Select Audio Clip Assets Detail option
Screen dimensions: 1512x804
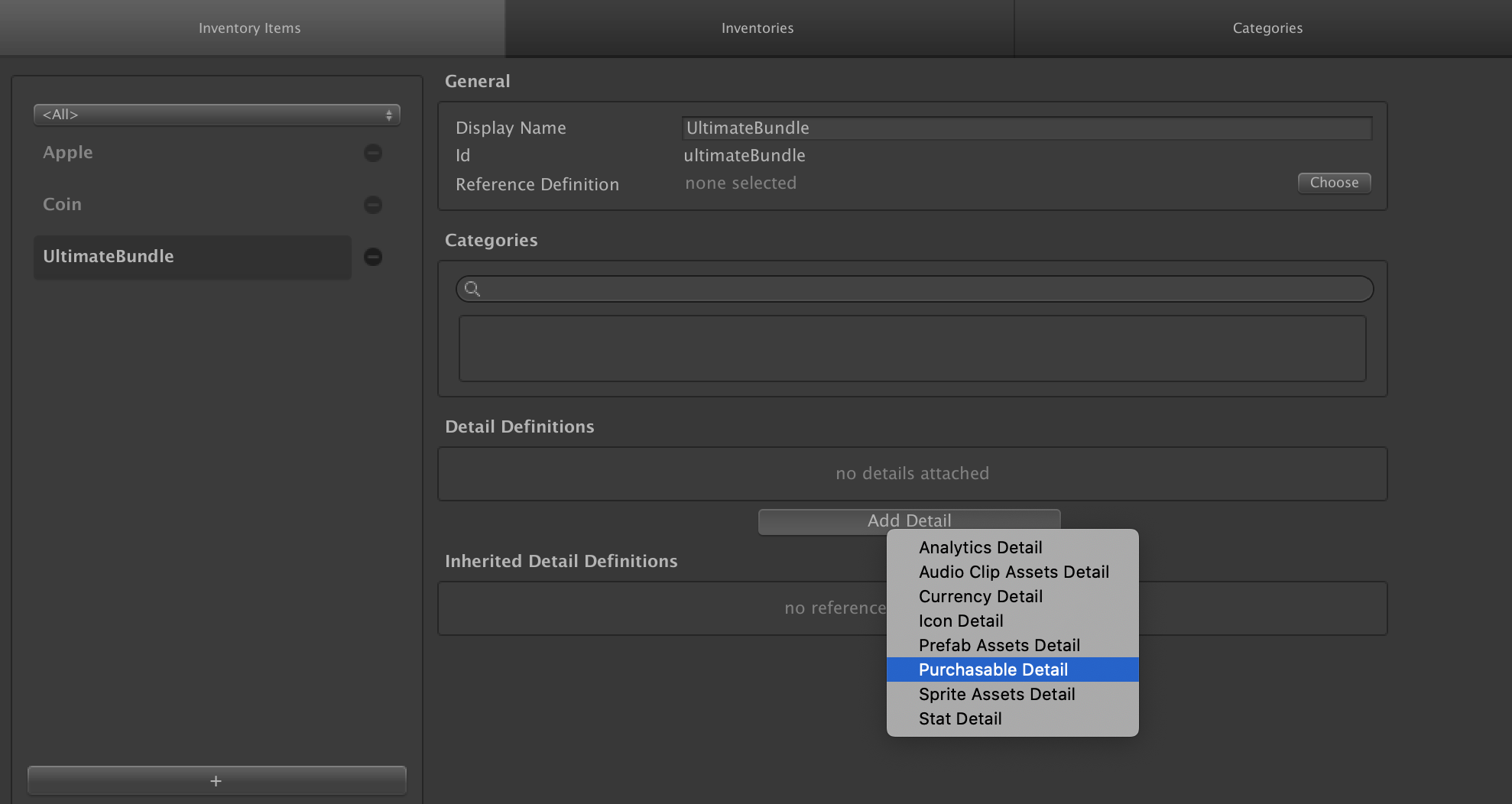[1013, 572]
